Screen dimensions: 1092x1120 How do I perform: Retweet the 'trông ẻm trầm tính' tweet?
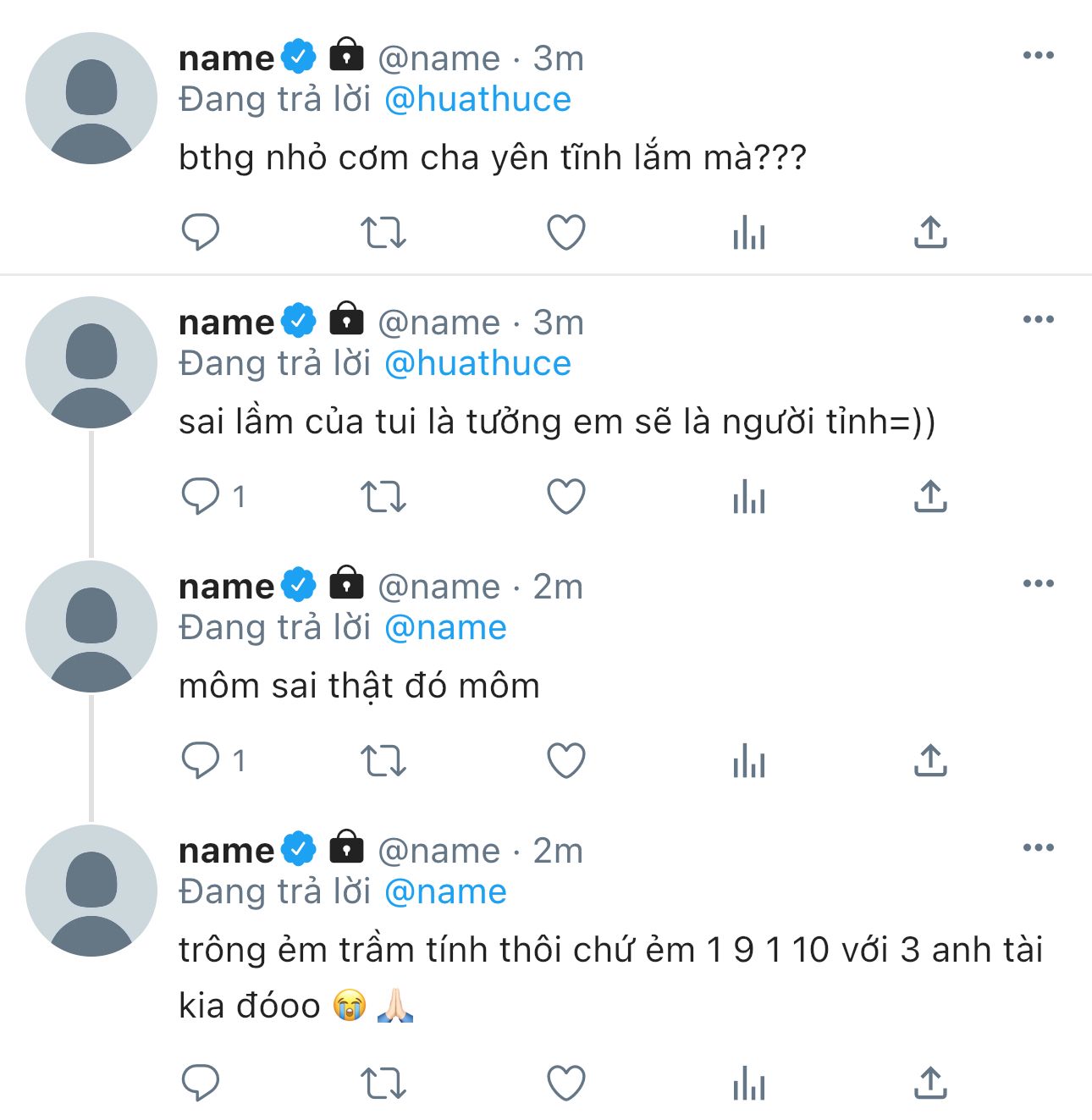pyautogui.click(x=383, y=1084)
